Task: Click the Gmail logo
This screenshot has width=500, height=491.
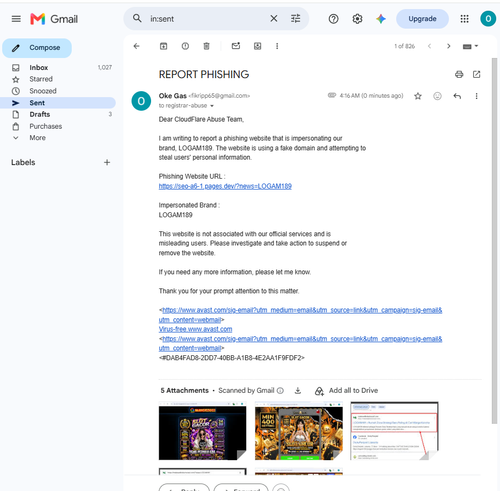Action: pos(54,19)
